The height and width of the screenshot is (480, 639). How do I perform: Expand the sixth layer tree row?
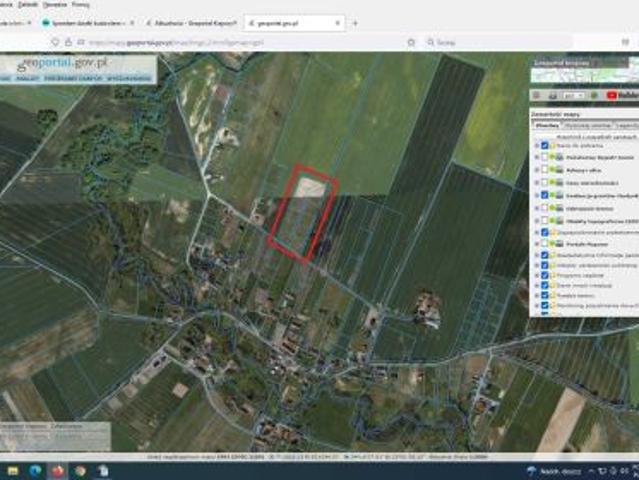click(x=537, y=208)
